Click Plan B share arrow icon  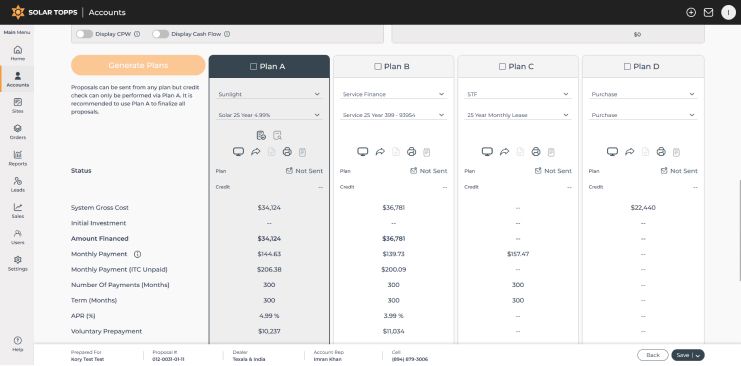(380, 152)
